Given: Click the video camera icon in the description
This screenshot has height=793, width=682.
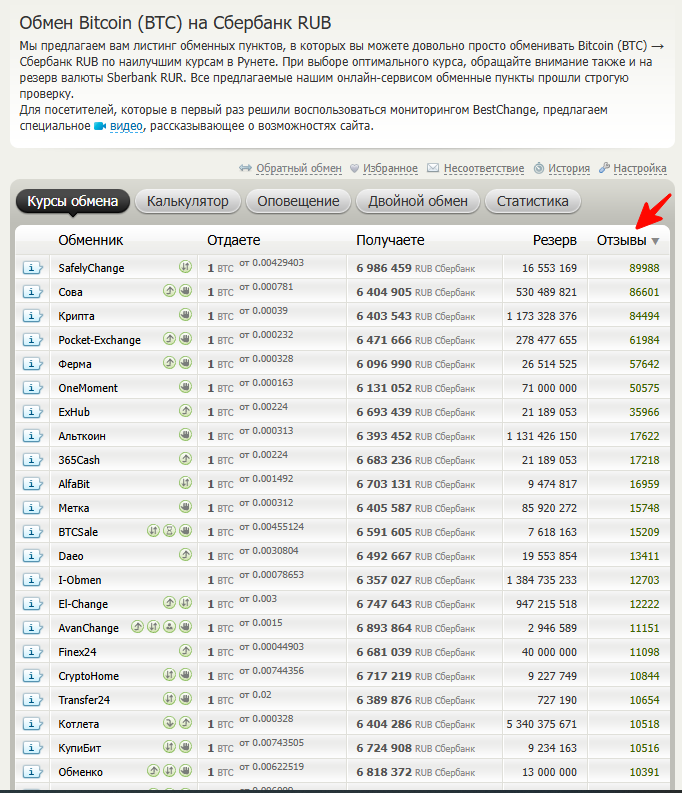Looking at the screenshot, I should pos(100,127).
